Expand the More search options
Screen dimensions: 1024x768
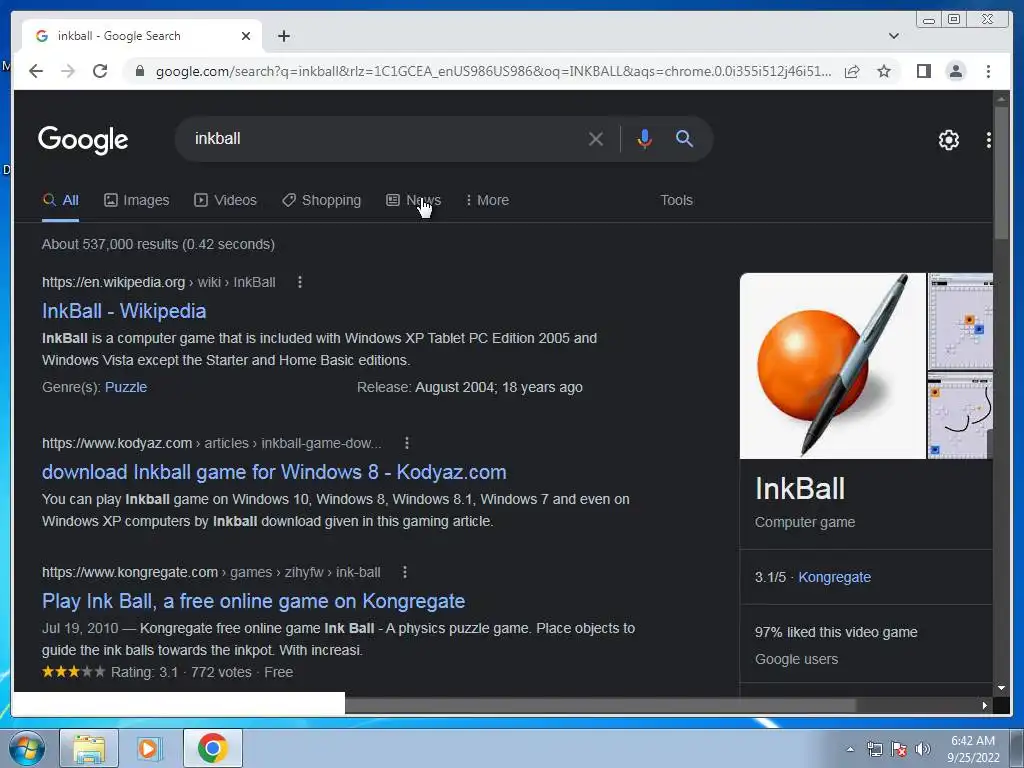click(x=487, y=200)
